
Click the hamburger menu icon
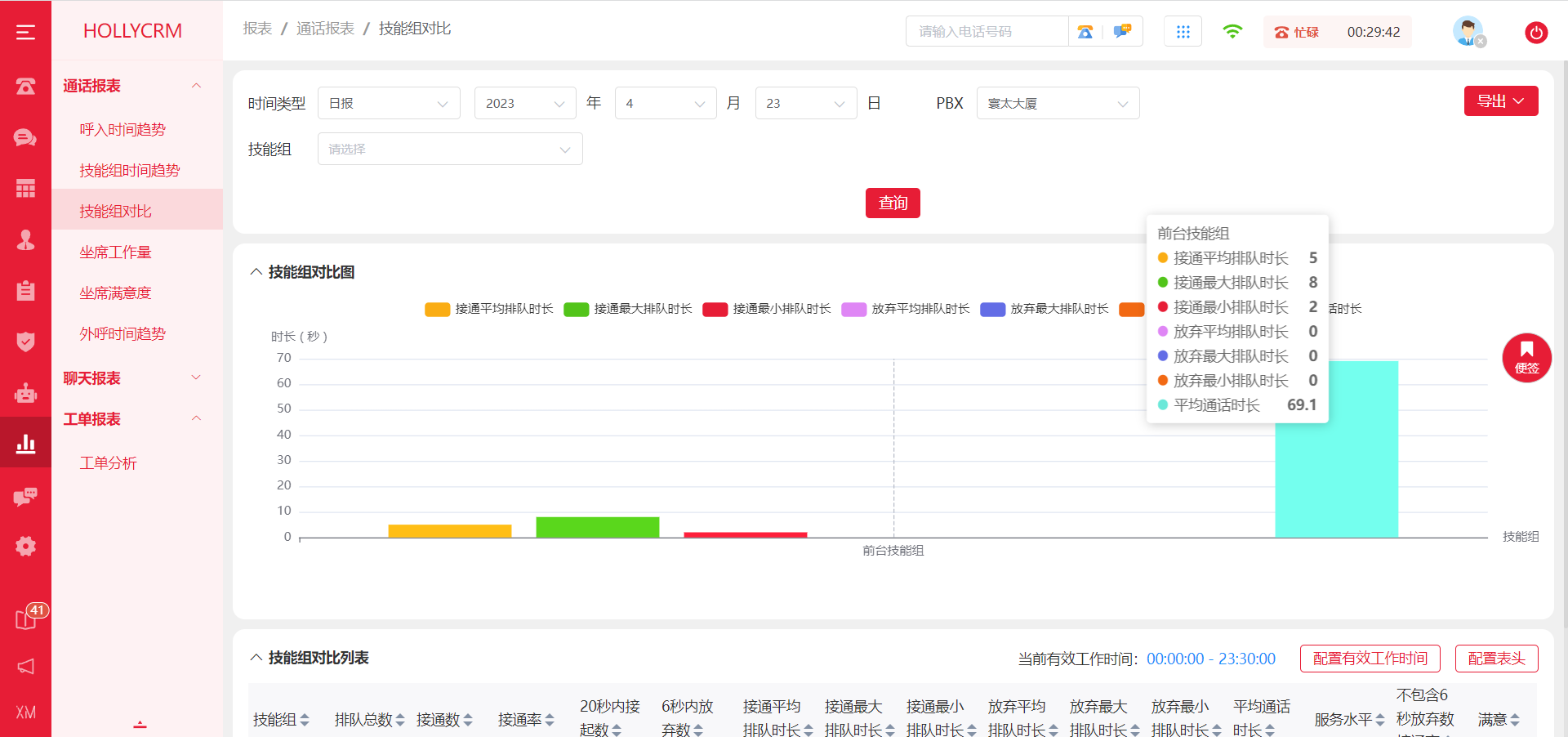(x=25, y=32)
